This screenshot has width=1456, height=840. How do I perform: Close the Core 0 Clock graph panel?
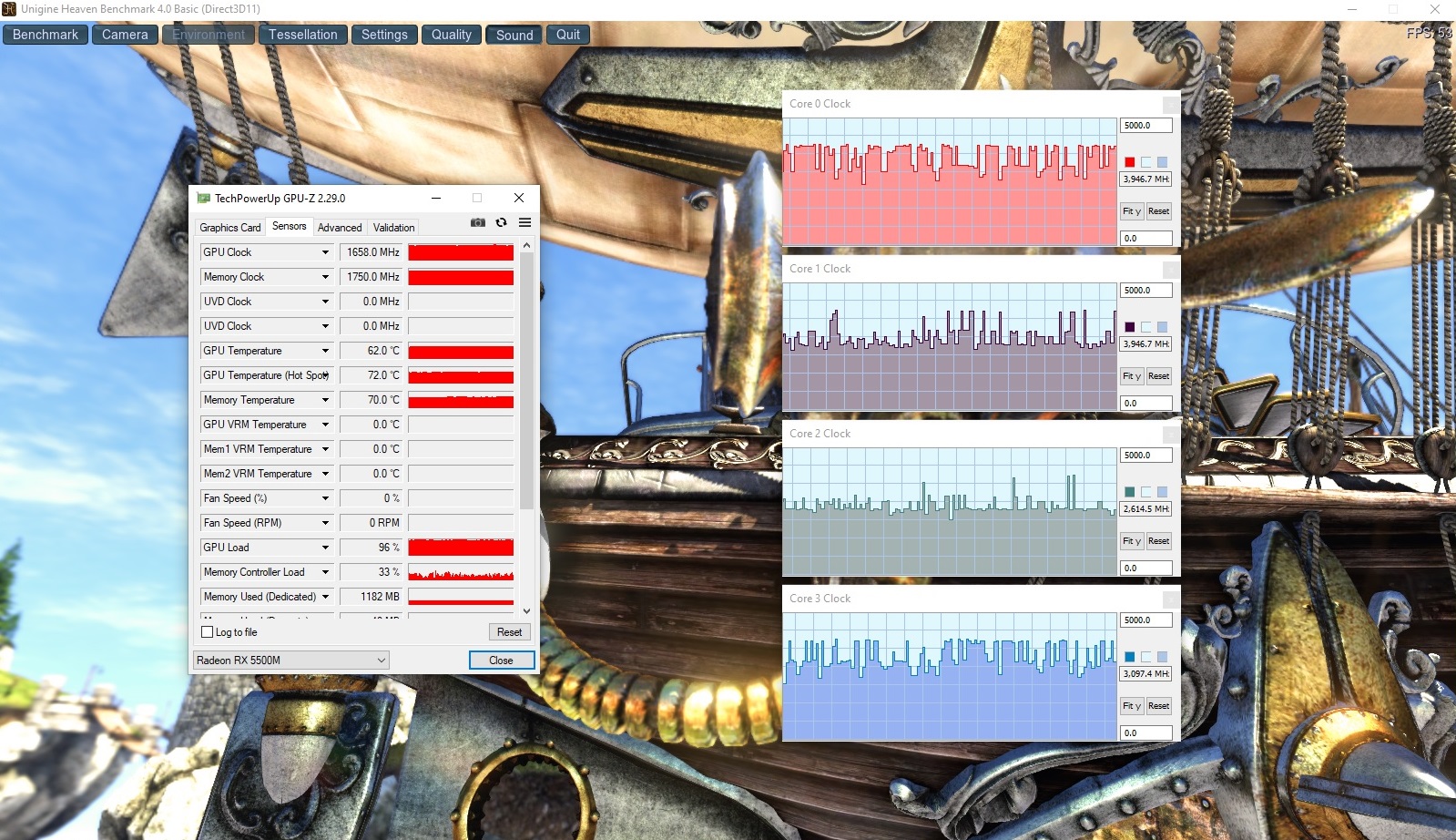(1171, 105)
